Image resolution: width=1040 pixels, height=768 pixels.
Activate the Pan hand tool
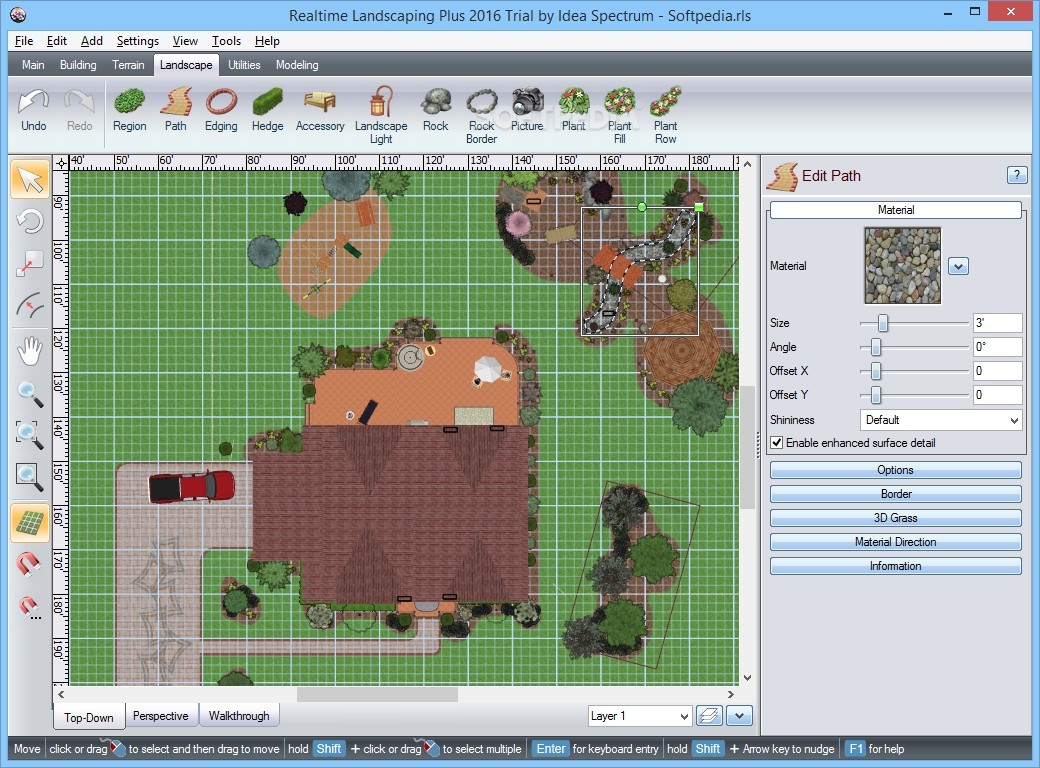(30, 351)
